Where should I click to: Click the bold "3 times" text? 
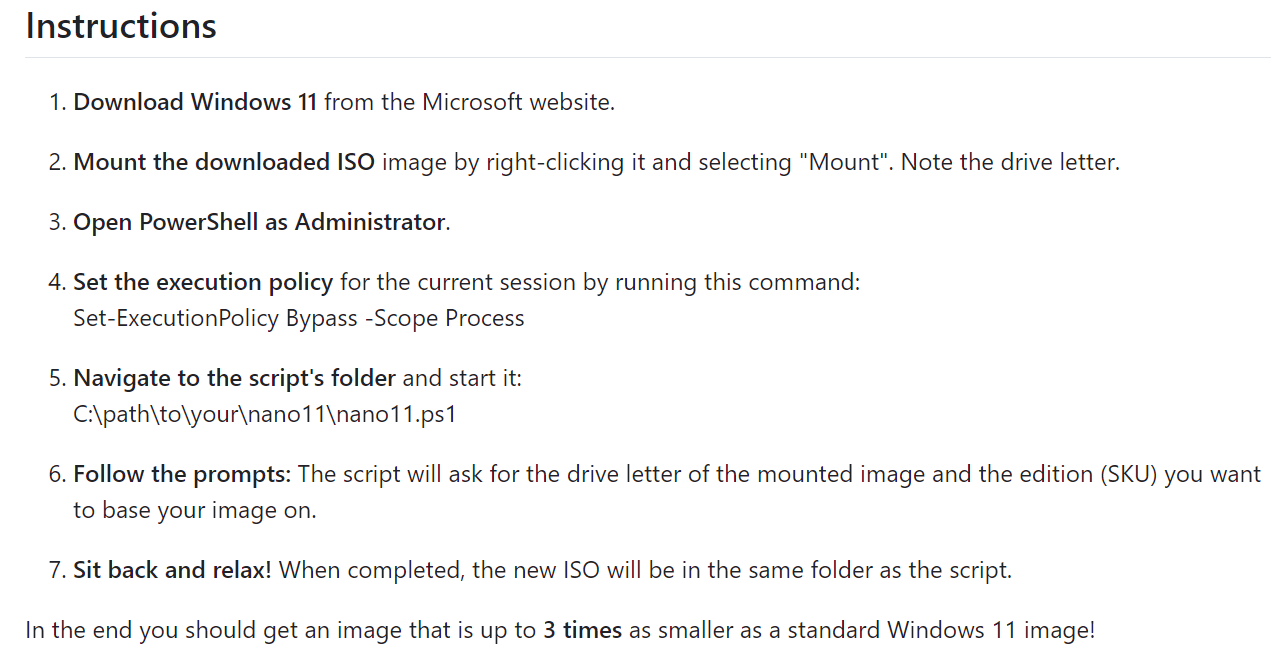[x=582, y=631]
